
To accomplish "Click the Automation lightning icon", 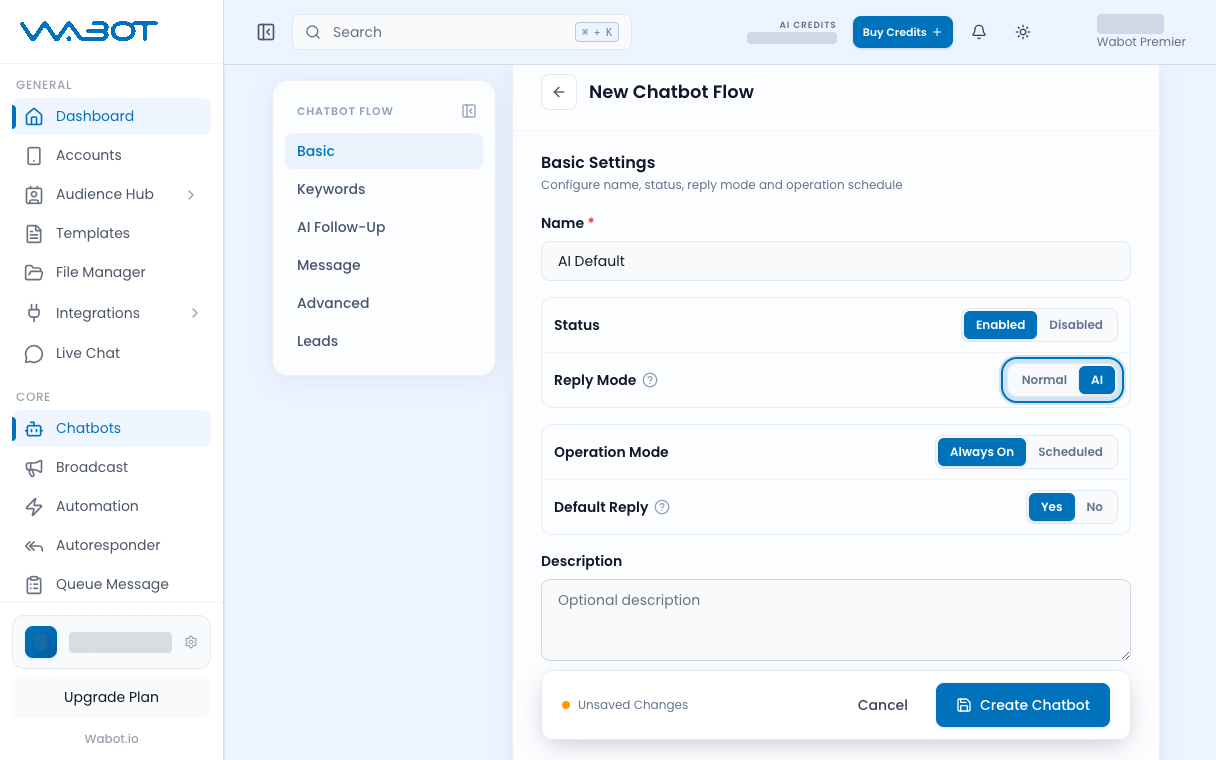I will pyautogui.click(x=34, y=506).
